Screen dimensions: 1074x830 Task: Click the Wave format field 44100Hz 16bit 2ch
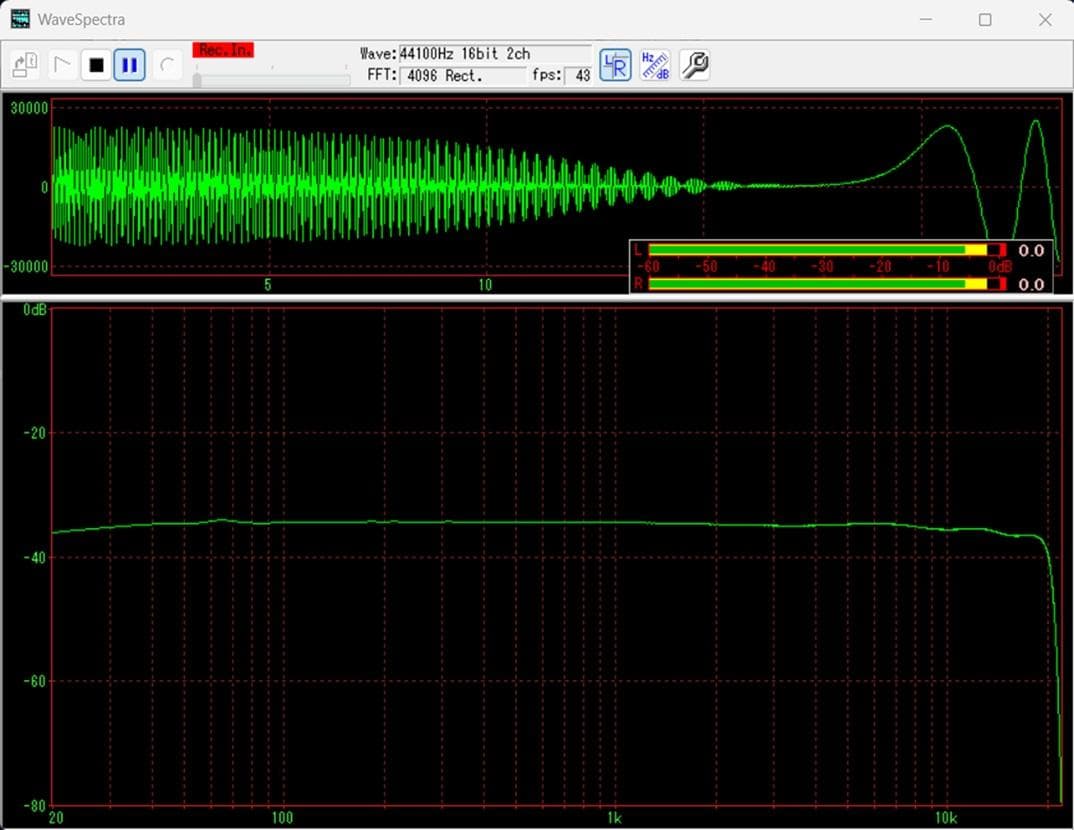[494, 54]
